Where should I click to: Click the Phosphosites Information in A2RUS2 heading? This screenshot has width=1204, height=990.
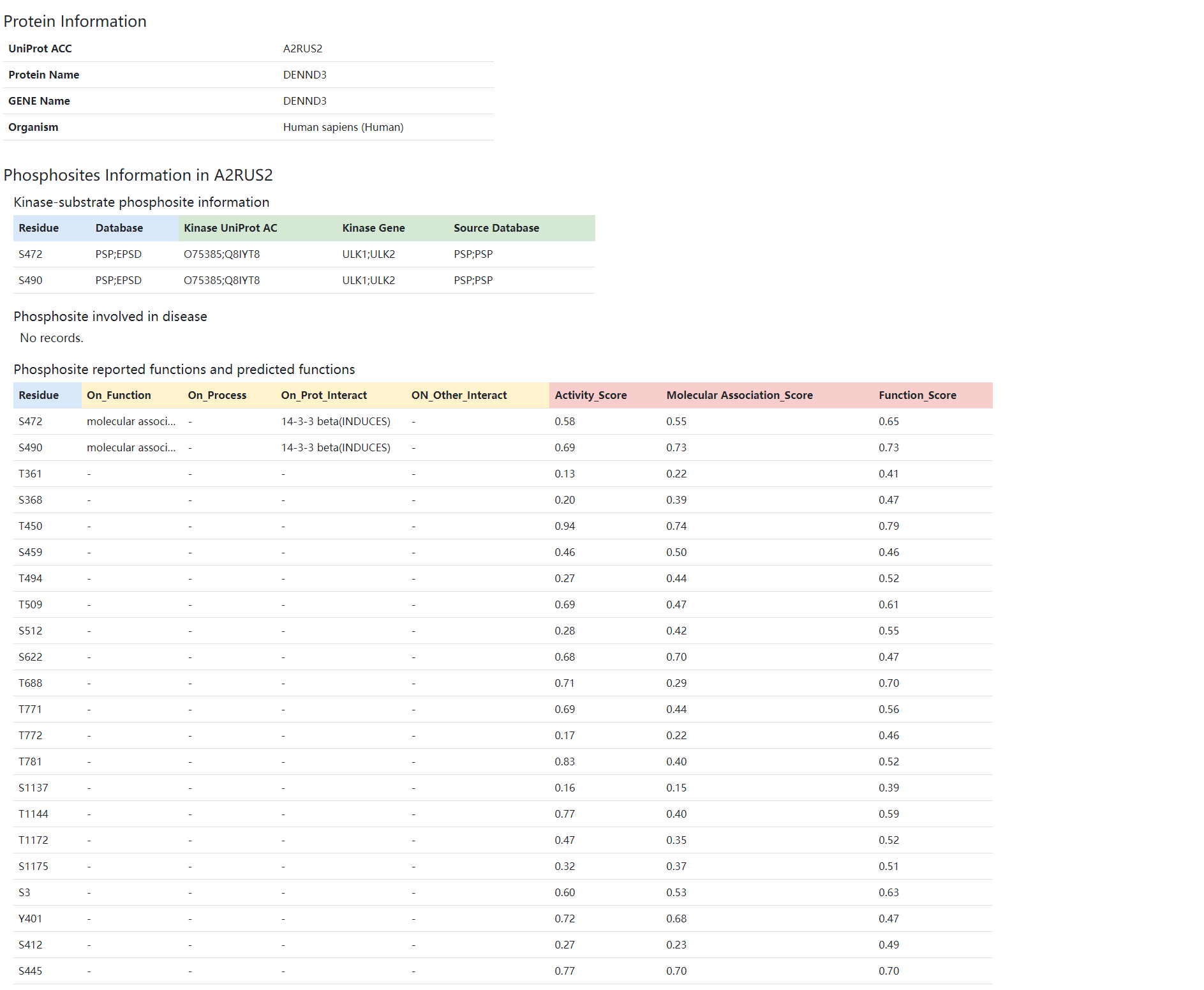pos(138,175)
